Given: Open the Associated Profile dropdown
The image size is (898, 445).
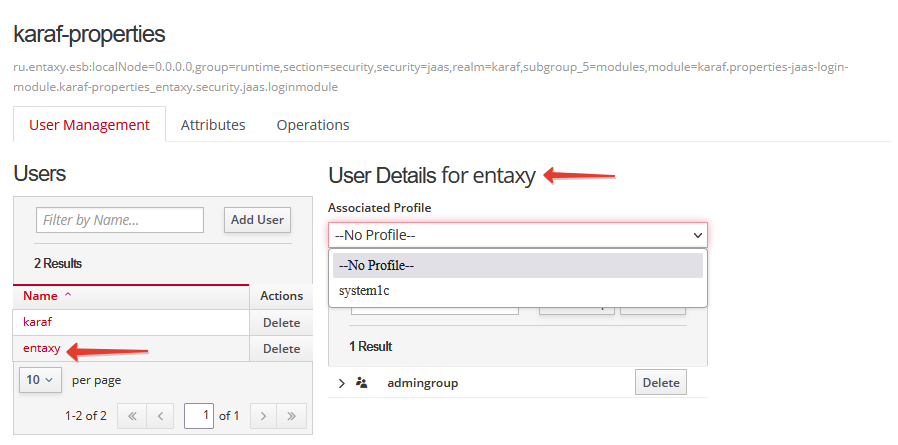Looking at the screenshot, I should point(517,235).
